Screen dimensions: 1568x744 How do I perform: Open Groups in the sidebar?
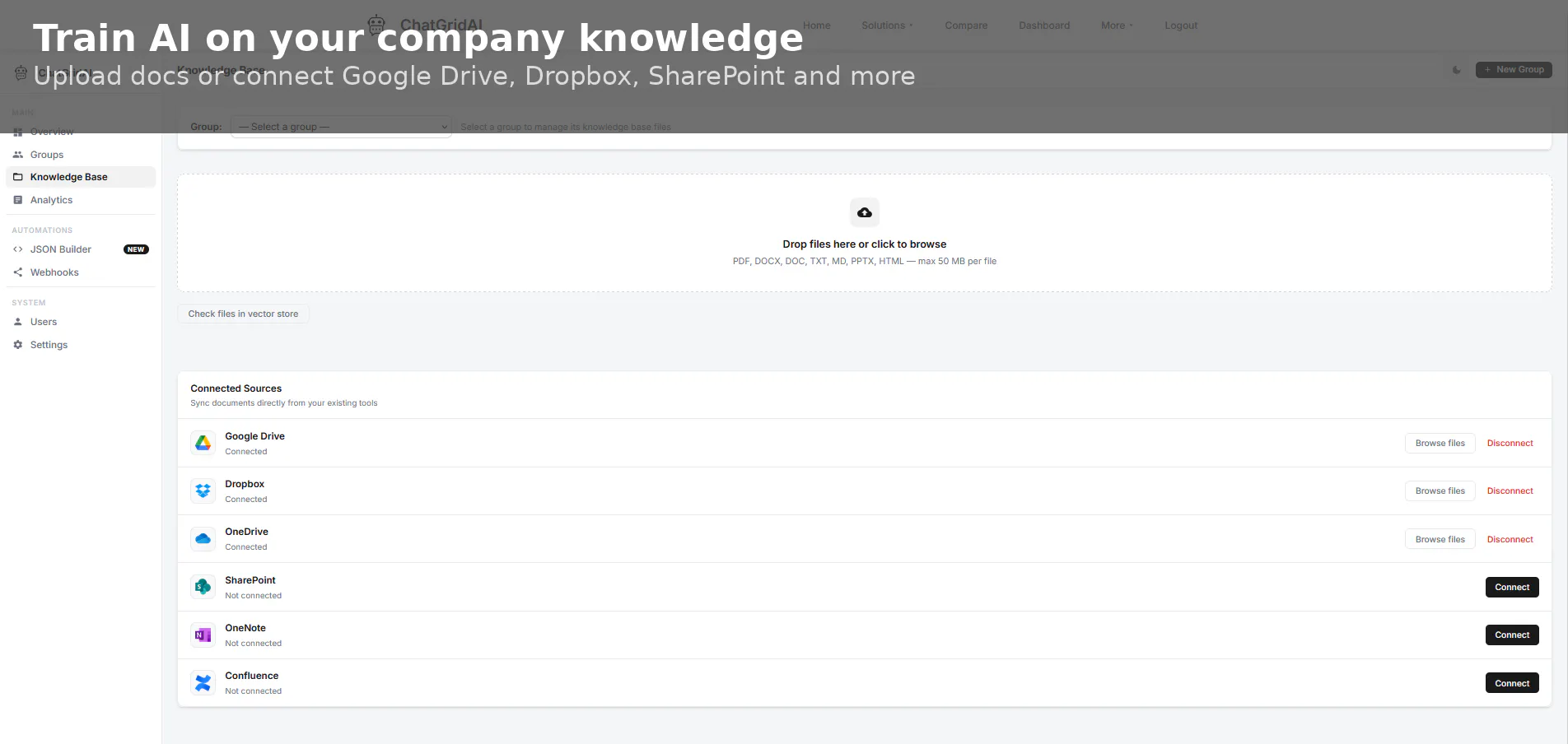81,155
